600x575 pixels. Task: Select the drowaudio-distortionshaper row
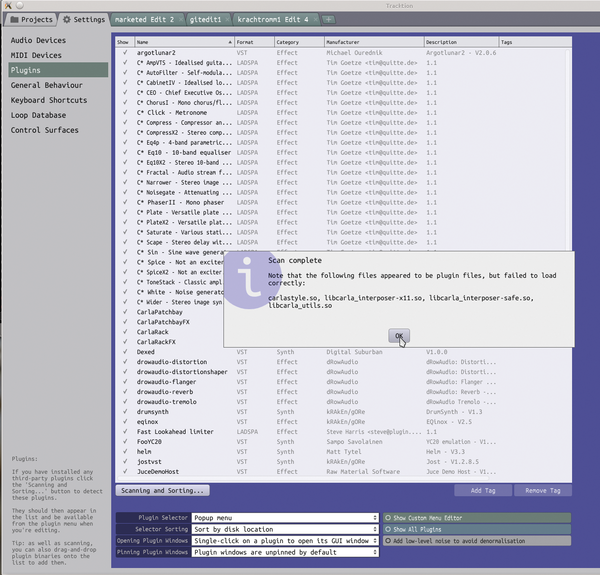341,371
